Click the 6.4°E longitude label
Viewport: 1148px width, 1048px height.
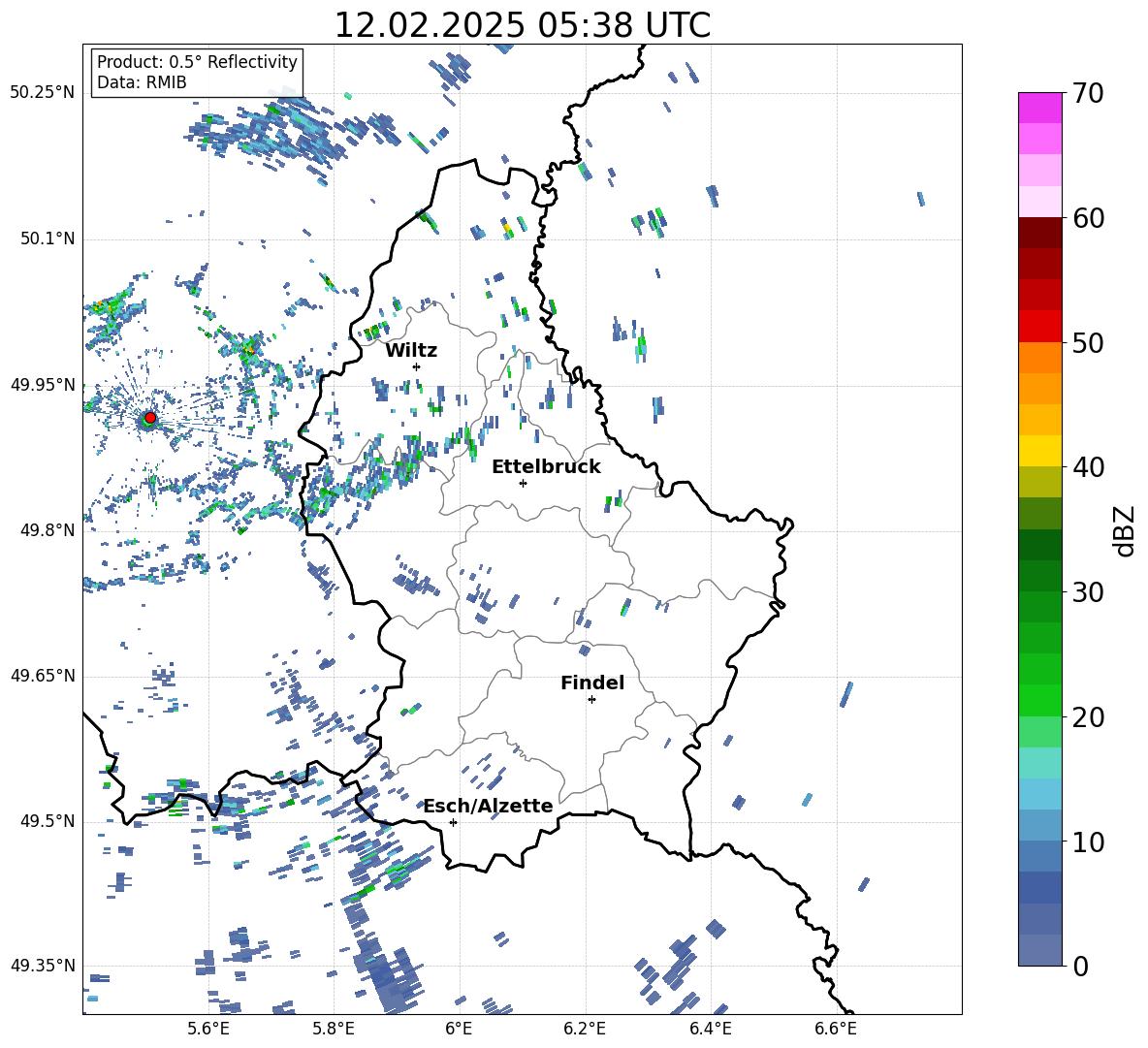711,1029
